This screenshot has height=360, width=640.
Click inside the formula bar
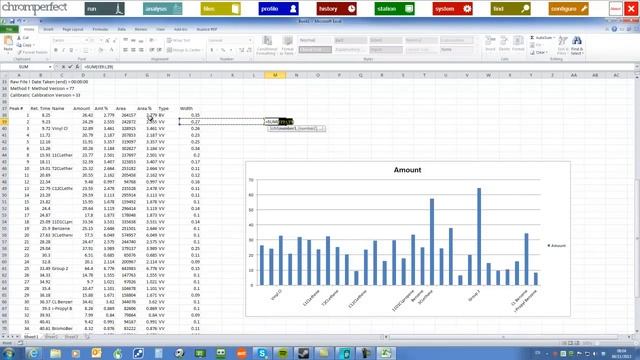click(357, 67)
